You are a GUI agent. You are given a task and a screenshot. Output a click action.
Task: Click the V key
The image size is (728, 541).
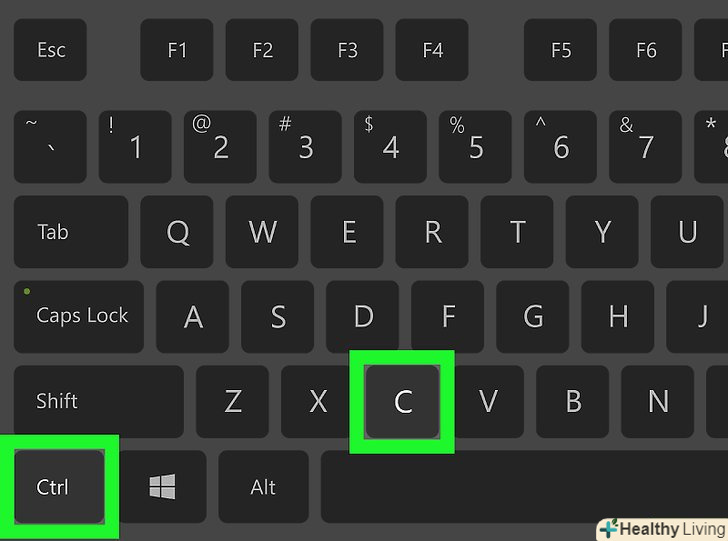pyautogui.click(x=488, y=402)
